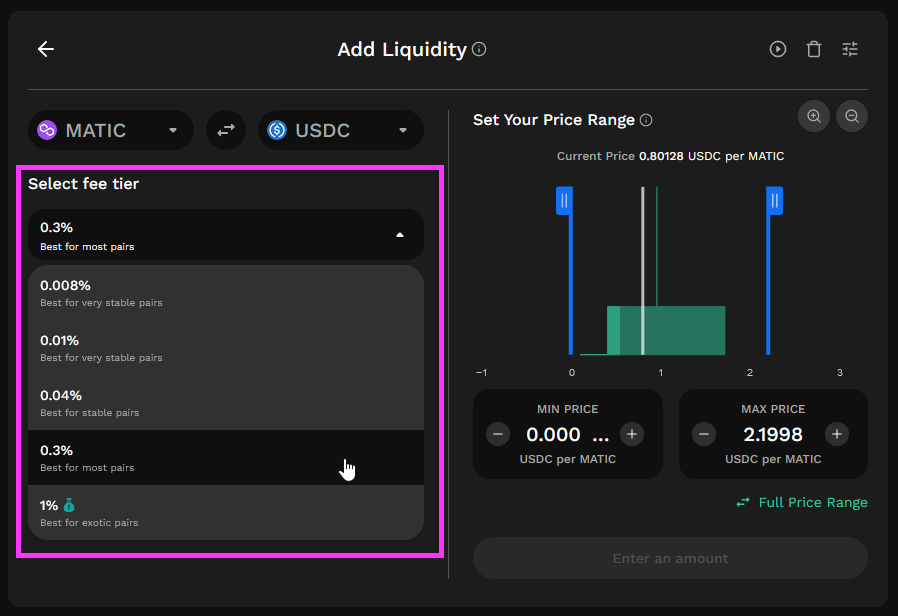Click the money bag icon beside 1%

pos(69,506)
